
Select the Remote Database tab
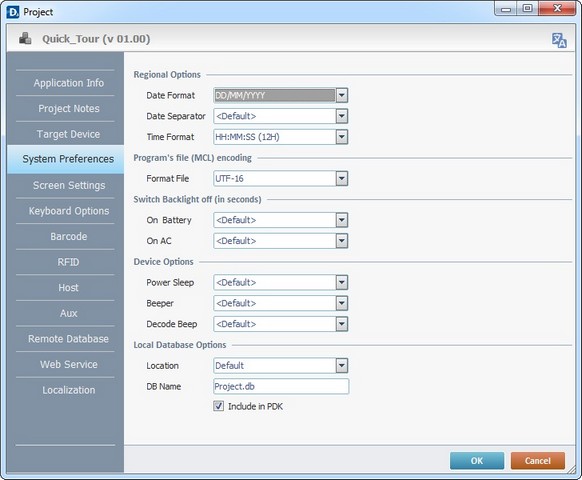point(69,339)
